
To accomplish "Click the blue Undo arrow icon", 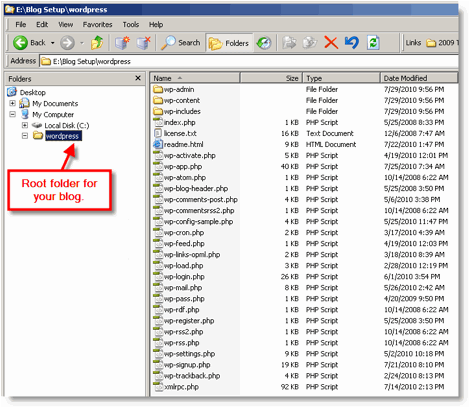I will point(352,43).
